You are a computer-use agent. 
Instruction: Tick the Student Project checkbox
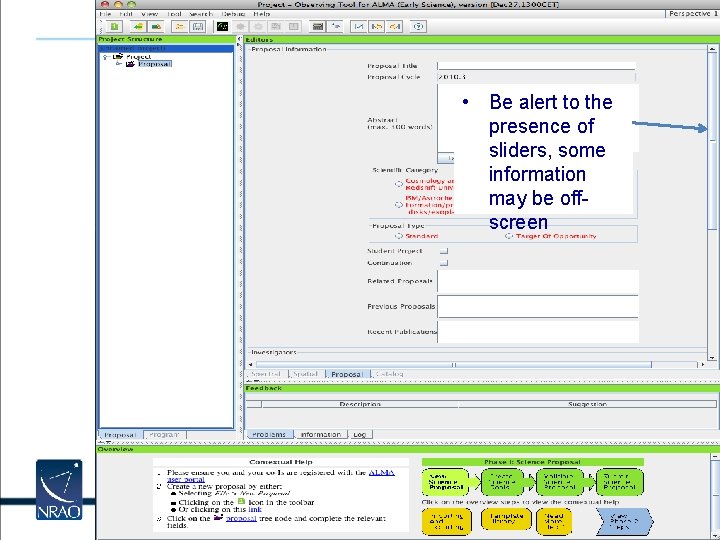444,251
